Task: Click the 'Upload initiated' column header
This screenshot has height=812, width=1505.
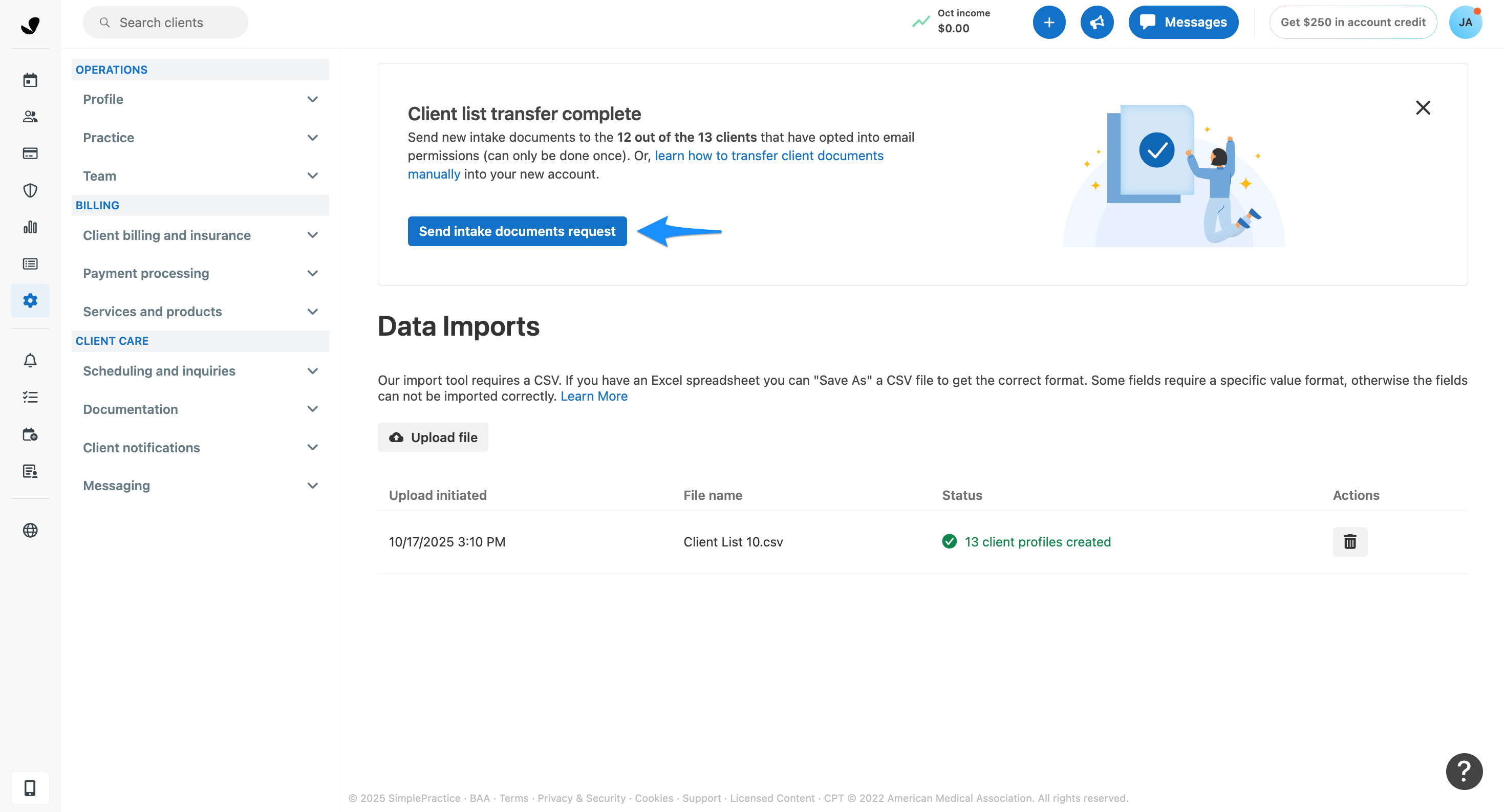Action: [438, 495]
